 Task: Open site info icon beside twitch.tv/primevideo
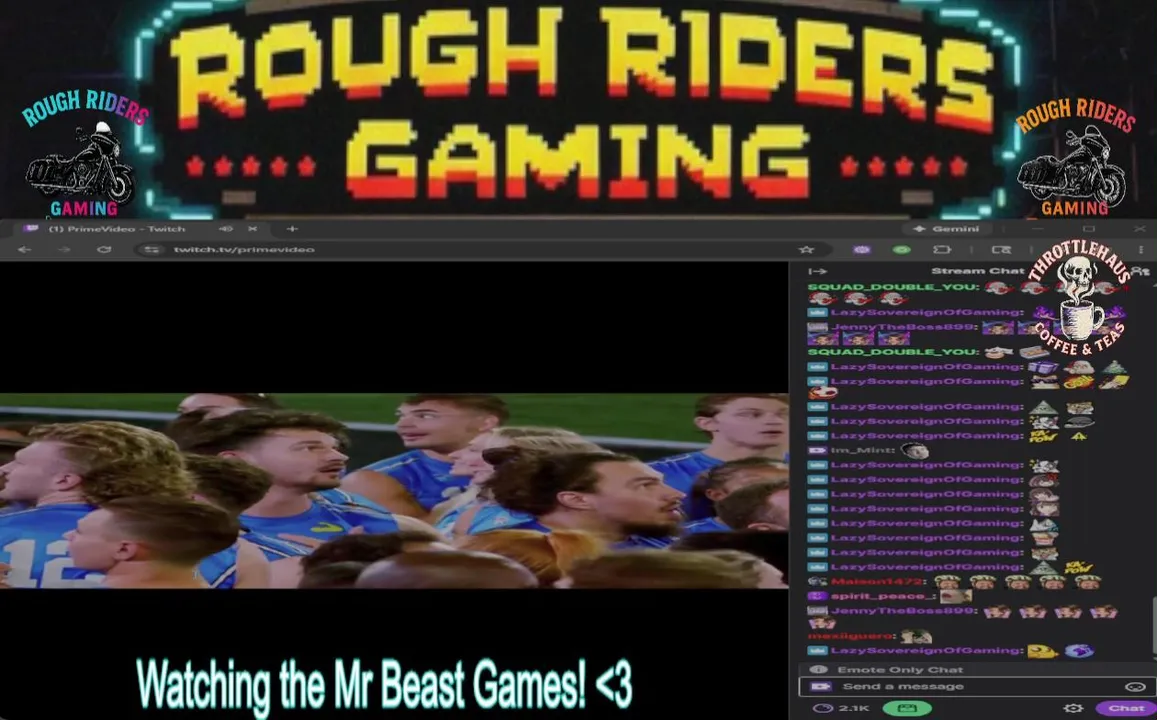click(x=152, y=249)
